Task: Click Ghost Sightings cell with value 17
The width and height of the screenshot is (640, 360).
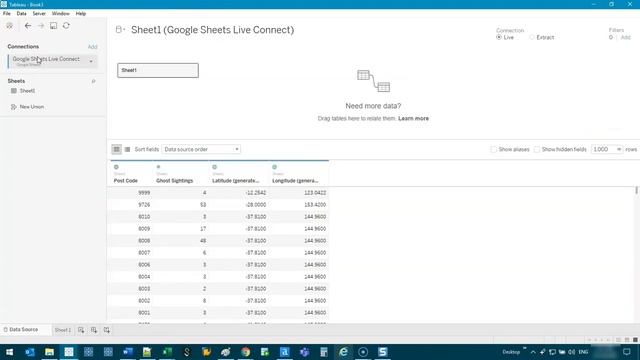Action: [203, 229]
